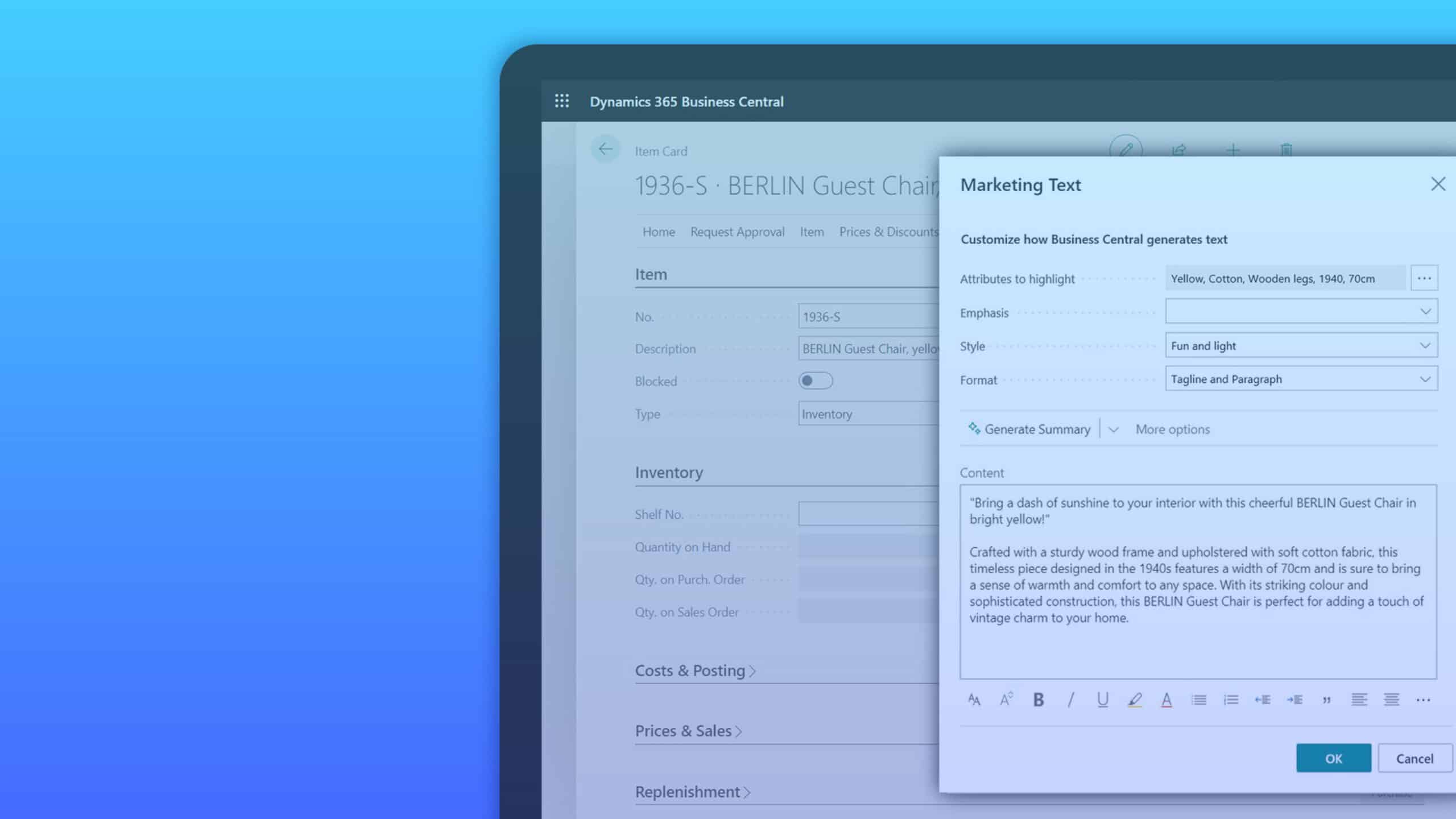Viewport: 1456px width, 819px height.
Task: Open the Microsoft app launcher grid
Action: (x=561, y=101)
